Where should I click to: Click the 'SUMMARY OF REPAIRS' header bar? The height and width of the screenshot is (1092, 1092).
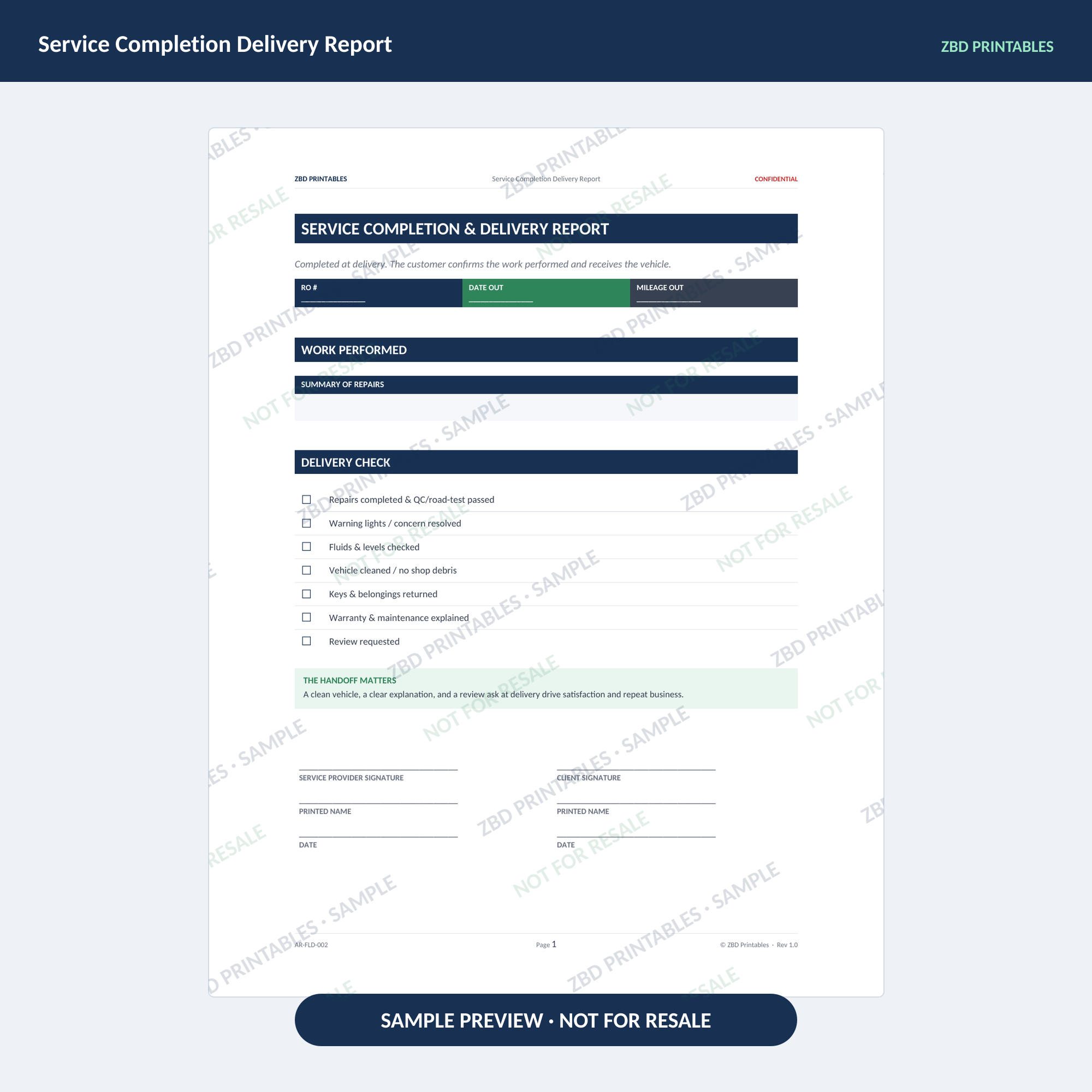(x=546, y=384)
